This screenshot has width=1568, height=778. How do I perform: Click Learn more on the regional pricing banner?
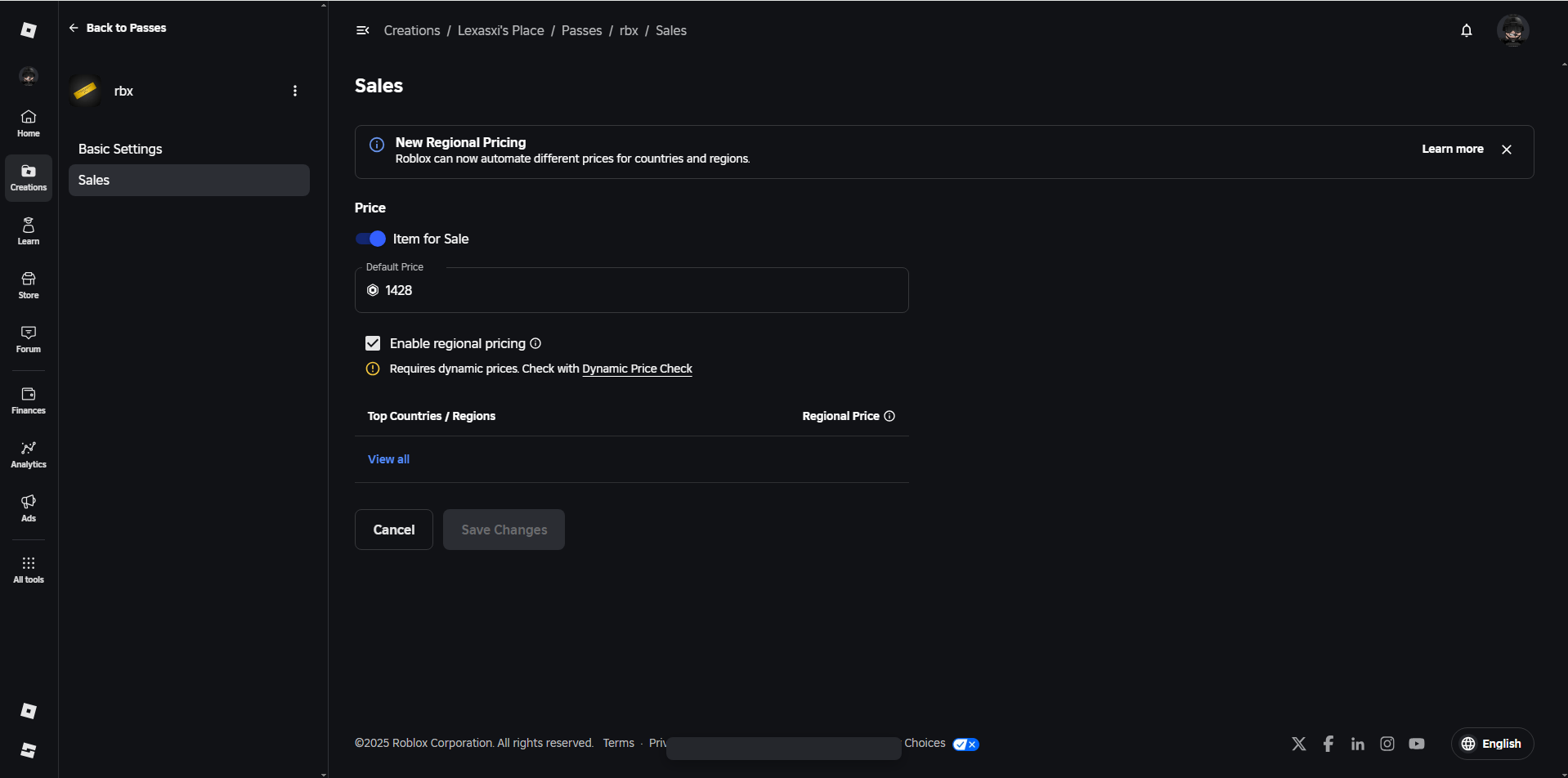1453,149
